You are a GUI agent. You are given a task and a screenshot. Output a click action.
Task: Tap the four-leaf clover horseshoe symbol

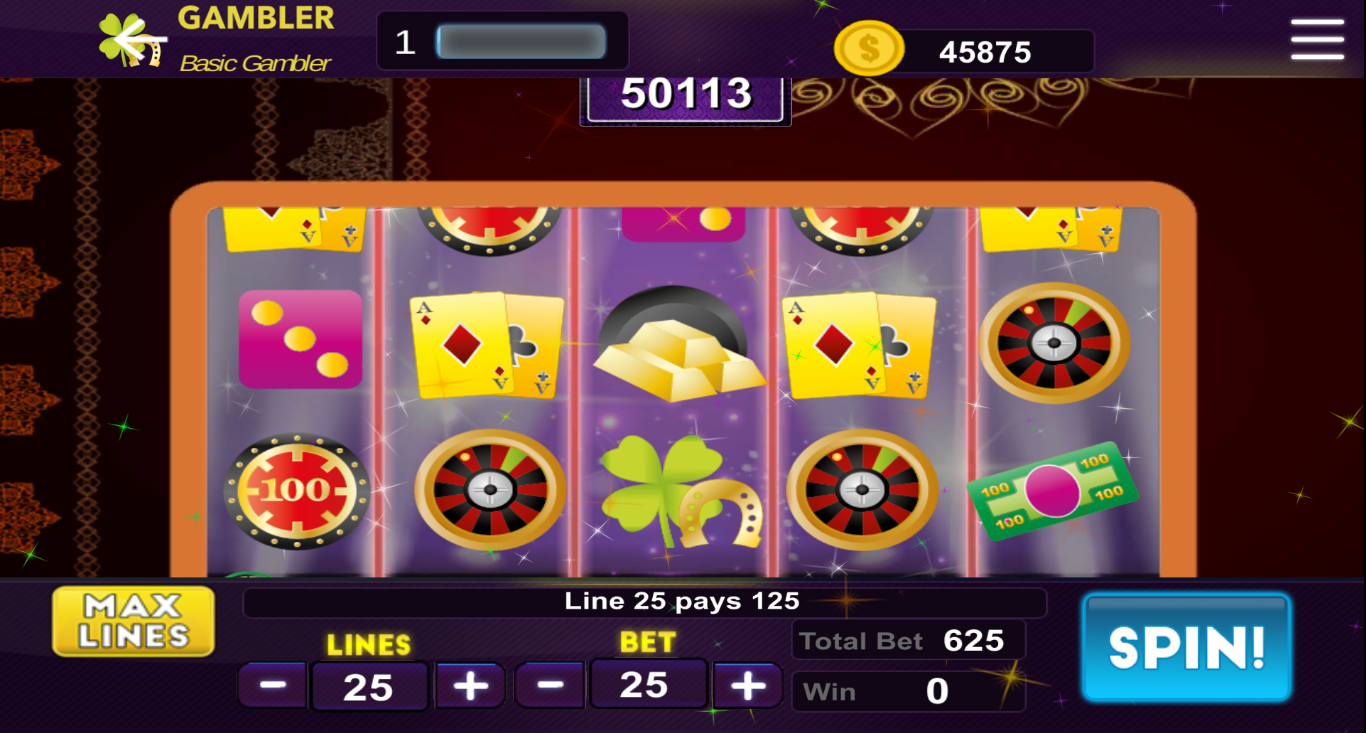point(680,491)
